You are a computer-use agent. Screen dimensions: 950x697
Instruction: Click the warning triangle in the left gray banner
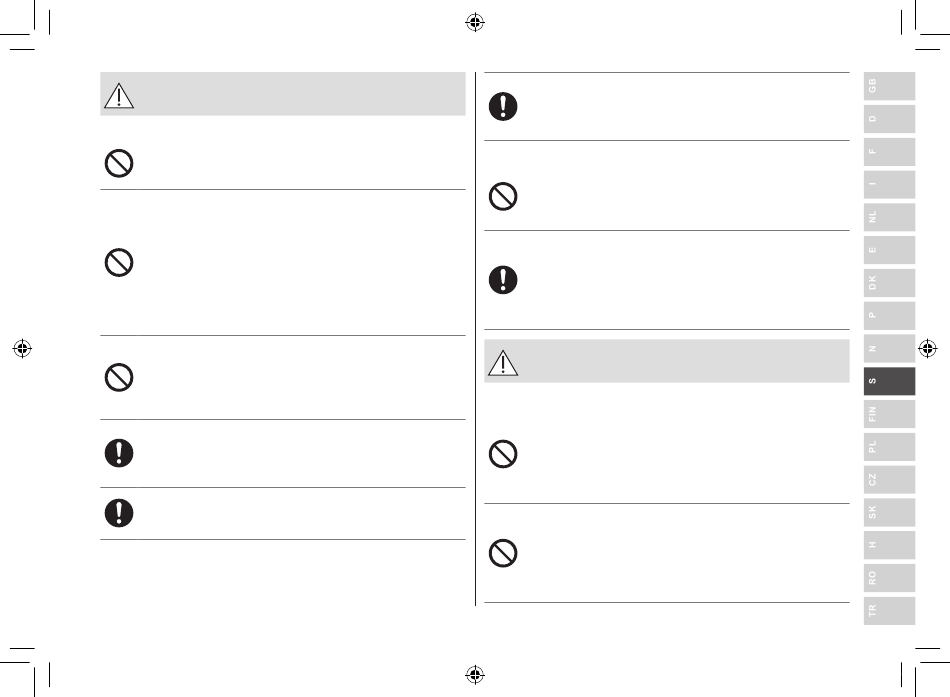point(119,96)
